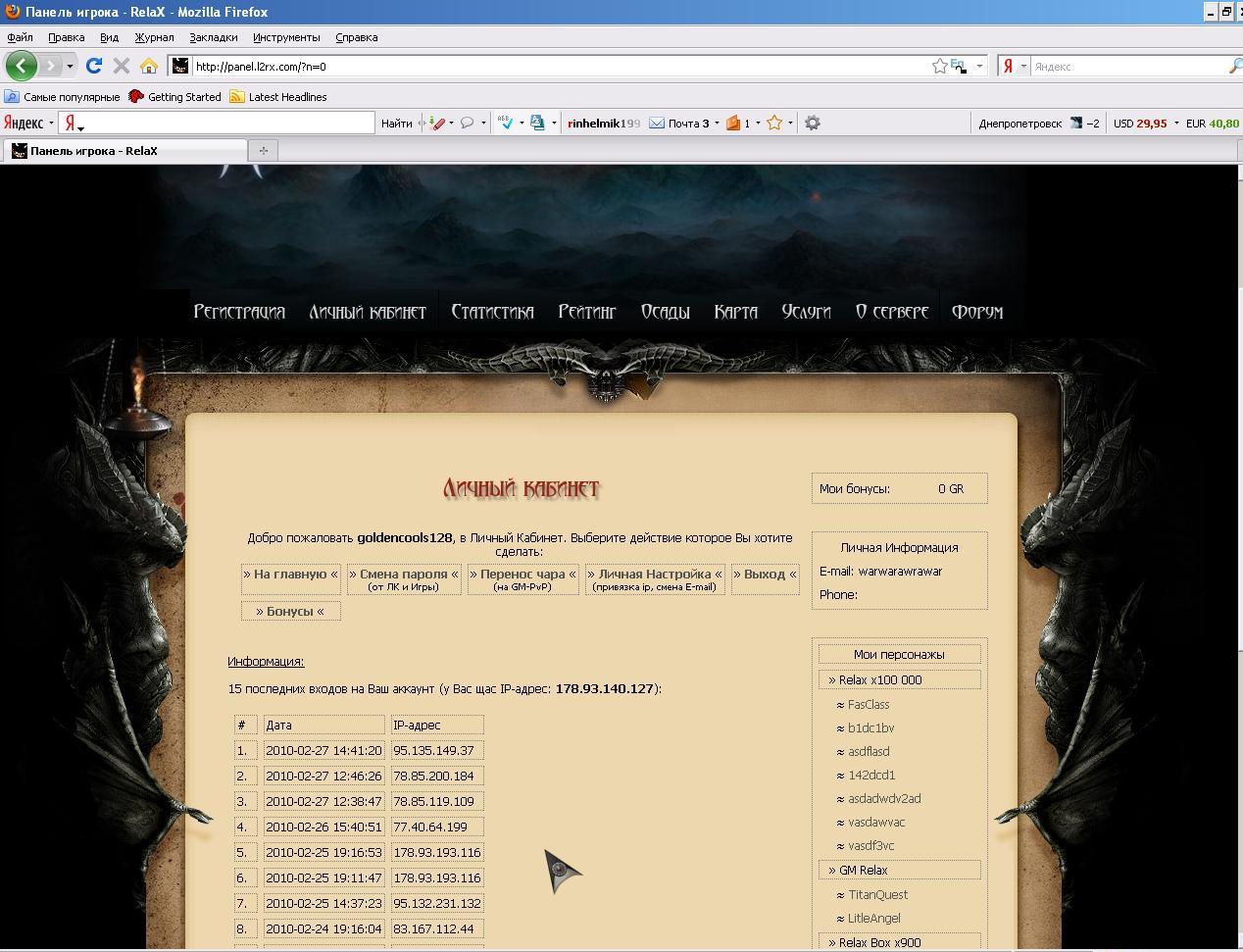Viewport: 1243px width, 952px height.
Task: Open the Справка menu
Action: pos(356,37)
